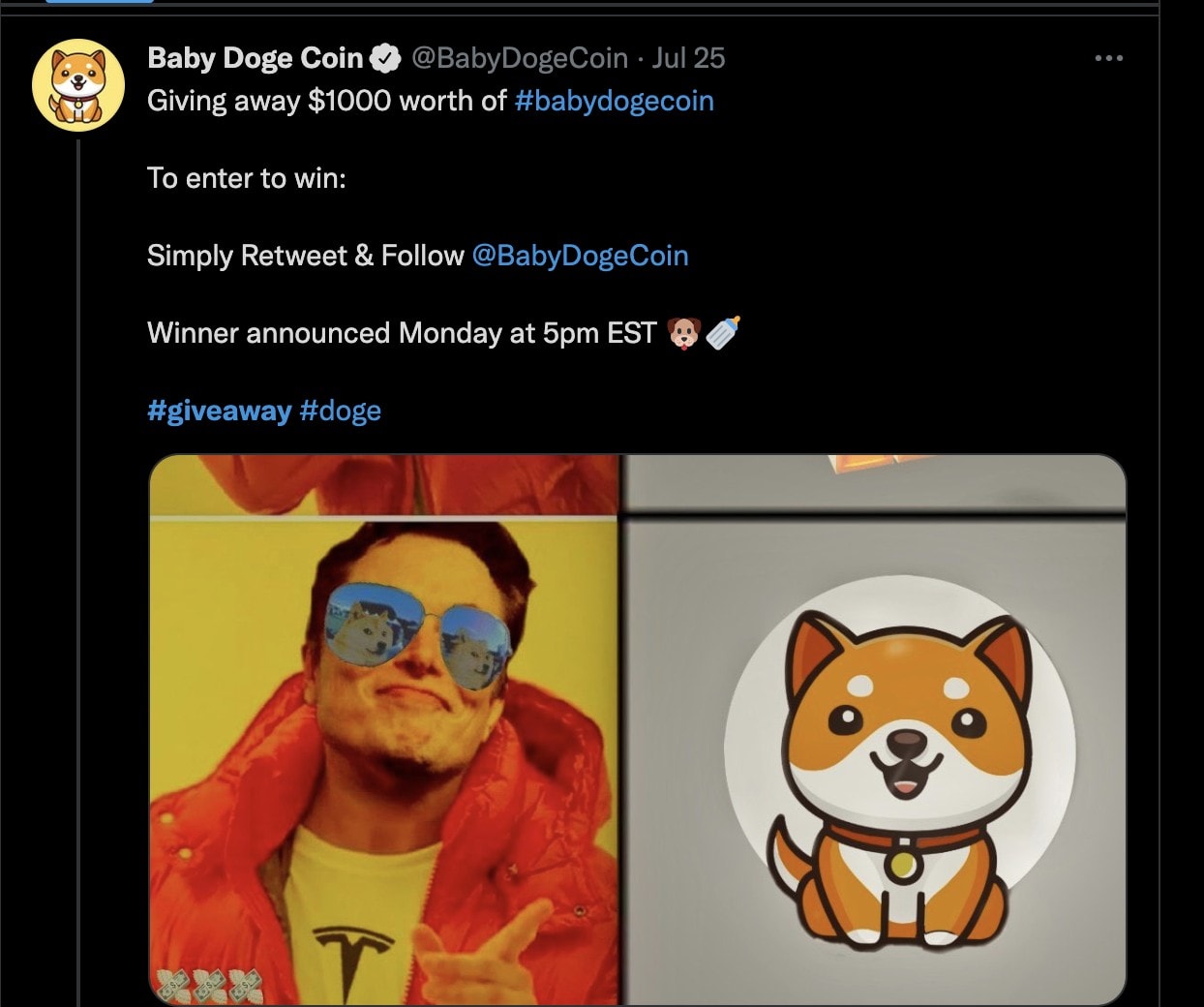Open the #babydogecoin hashtag page
This screenshot has width=1204, height=1007.
click(x=617, y=100)
